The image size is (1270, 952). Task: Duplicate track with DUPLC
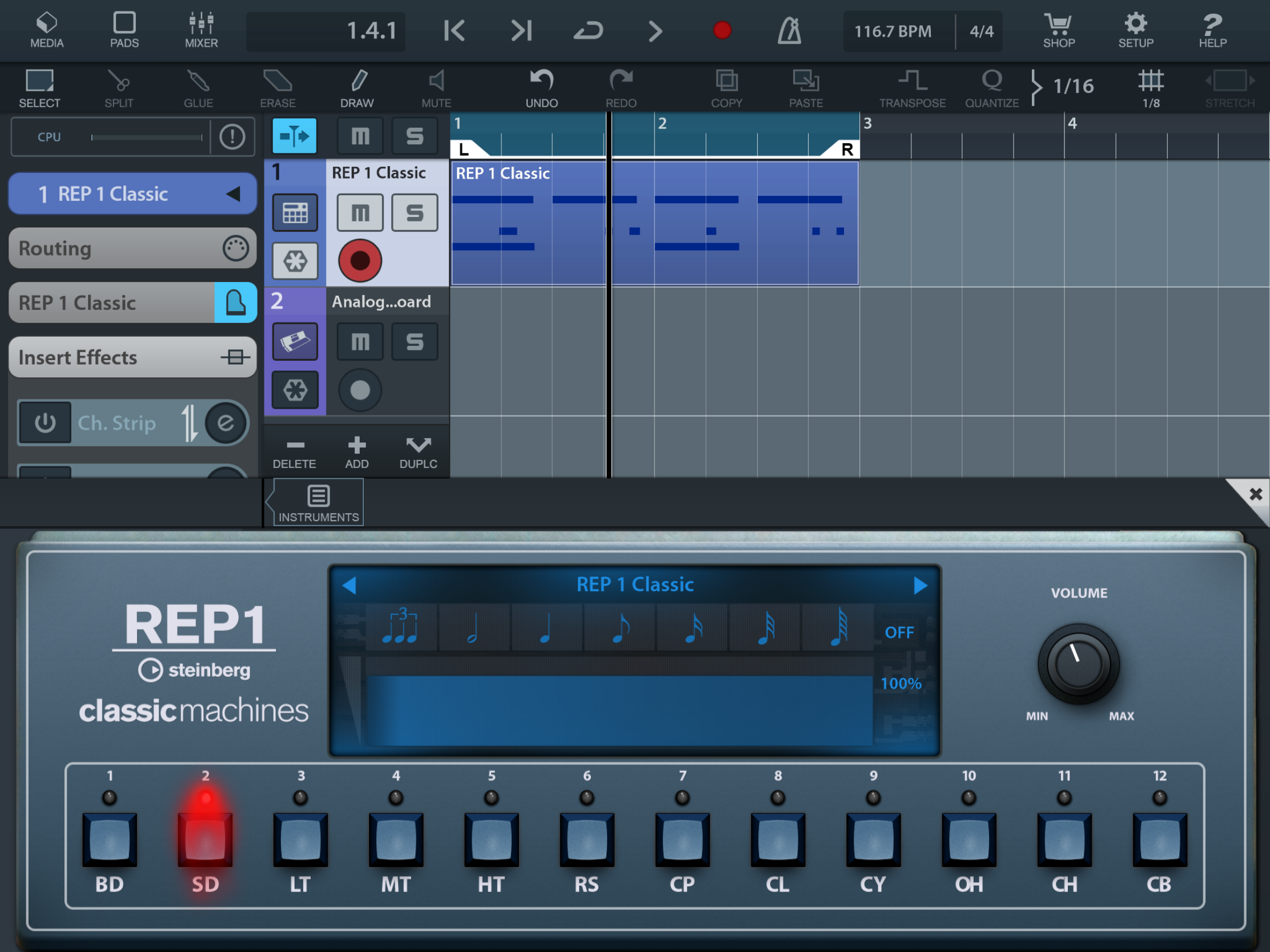point(418,453)
